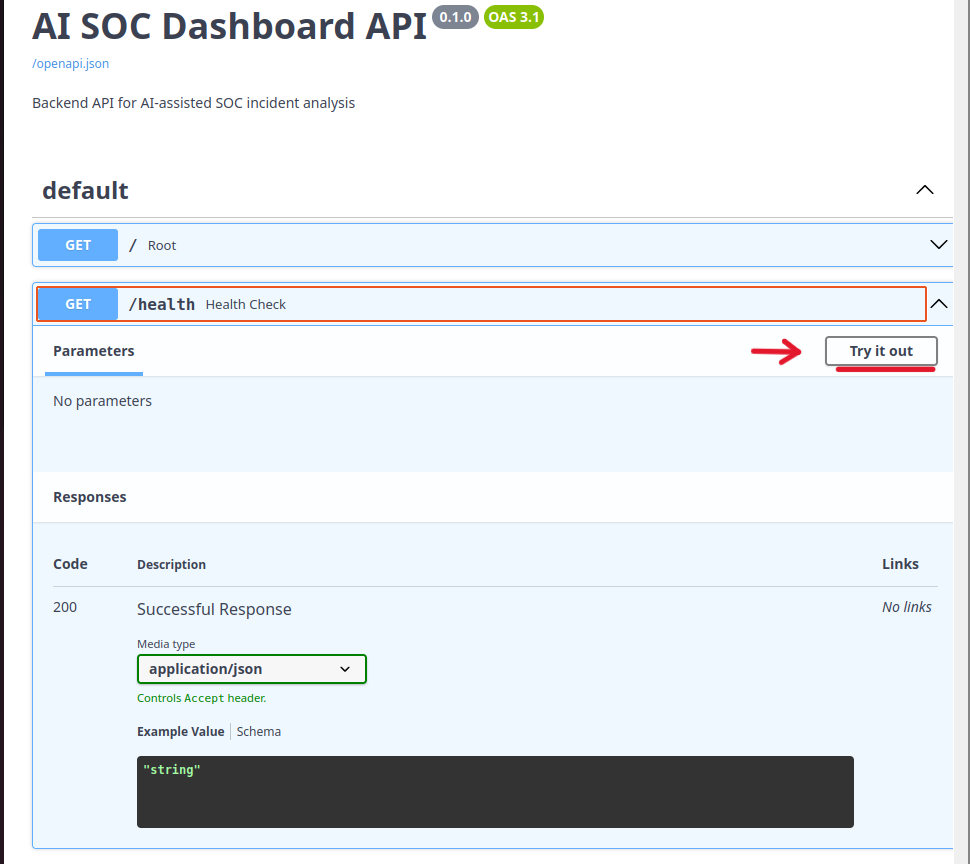Screen dimensions: 970x864
Task: Open the application/json media type dropdown
Action: (x=252, y=669)
